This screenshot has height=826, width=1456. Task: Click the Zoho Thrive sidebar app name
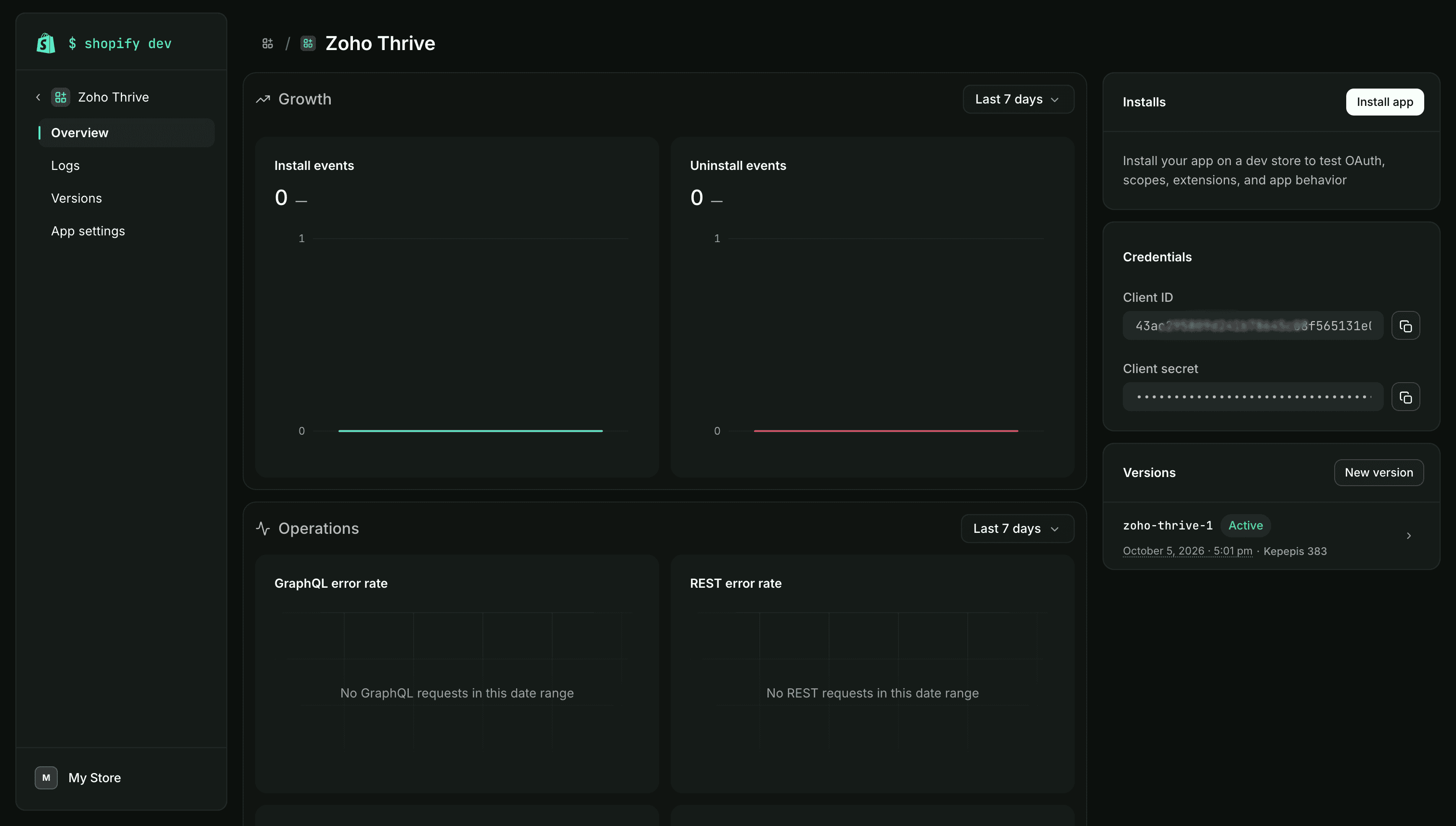(x=114, y=97)
